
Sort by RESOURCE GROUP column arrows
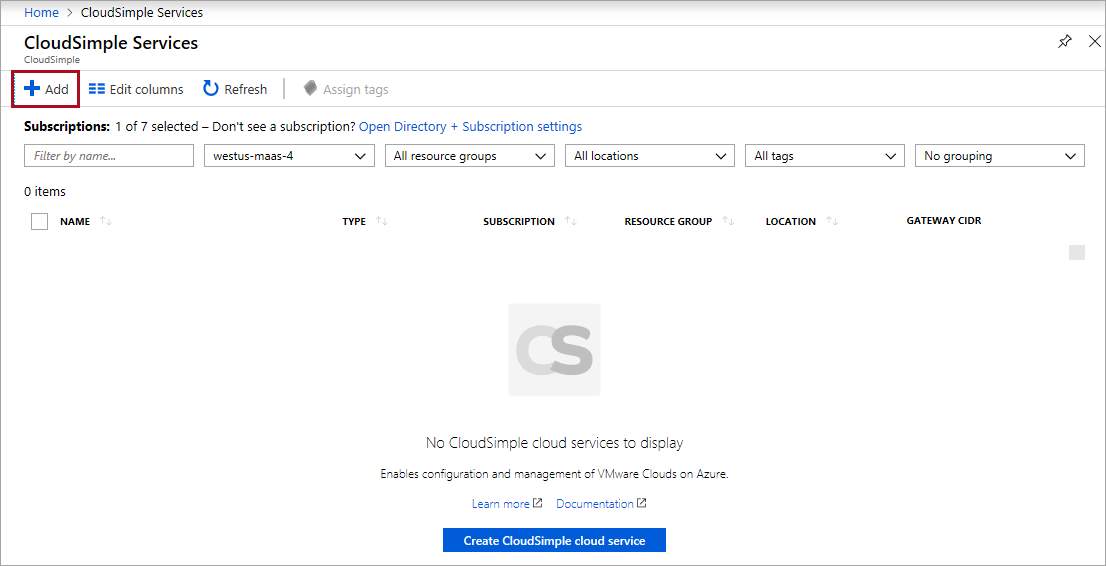pos(729,222)
